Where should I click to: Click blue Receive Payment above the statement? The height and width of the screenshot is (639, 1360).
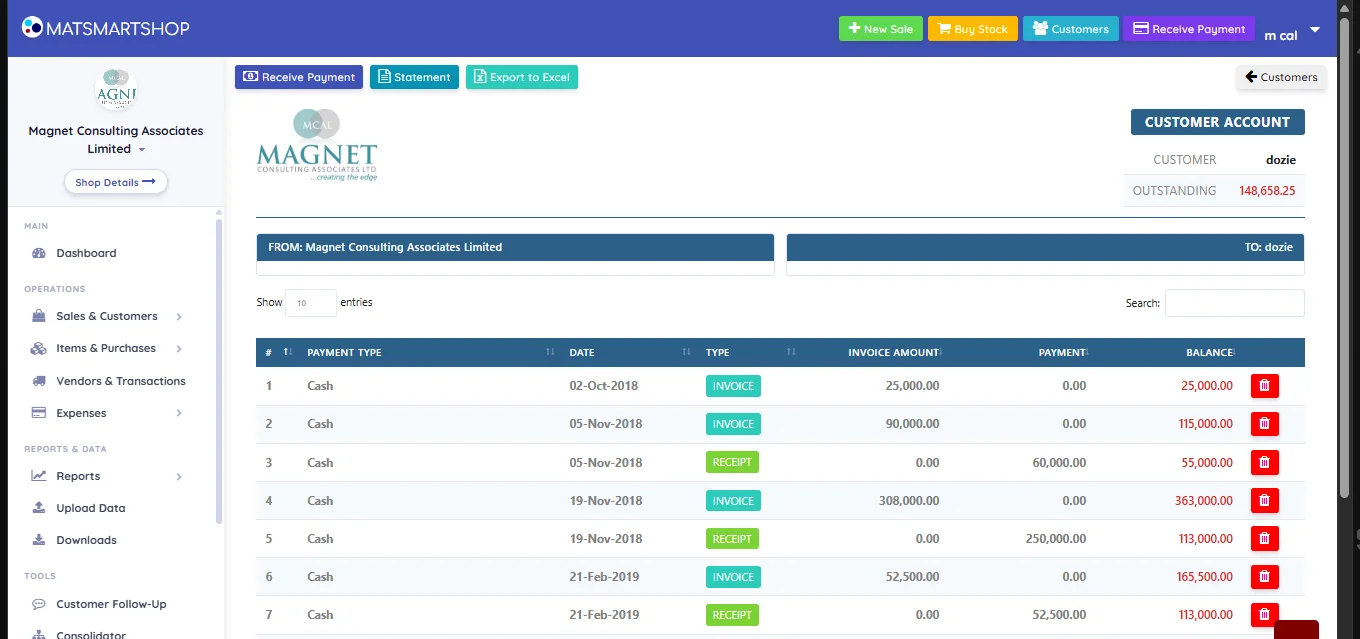(299, 77)
